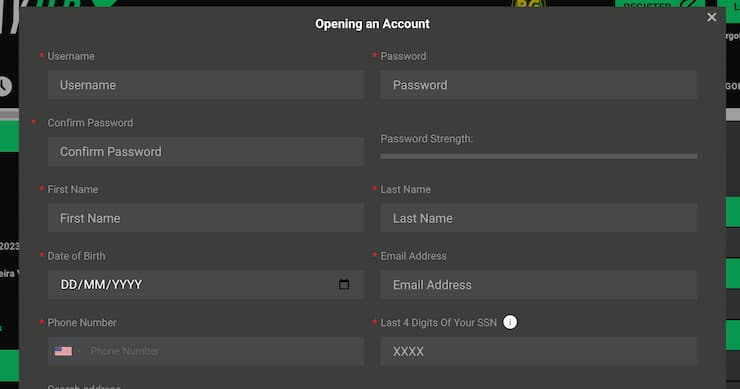Focus the Username input field
The width and height of the screenshot is (740, 389).
(206, 85)
